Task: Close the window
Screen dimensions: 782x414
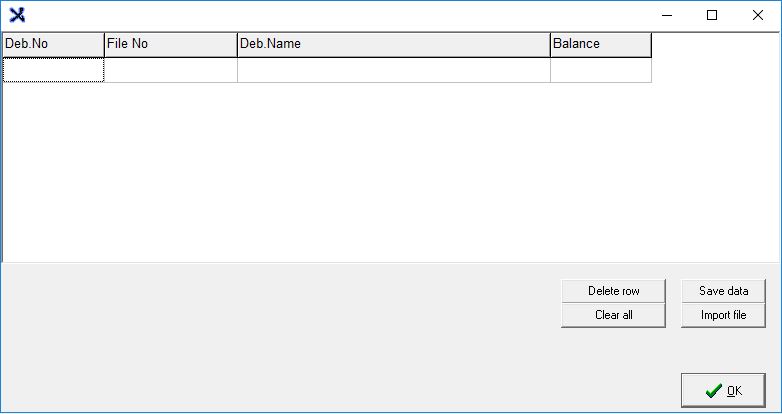Action: (758, 15)
